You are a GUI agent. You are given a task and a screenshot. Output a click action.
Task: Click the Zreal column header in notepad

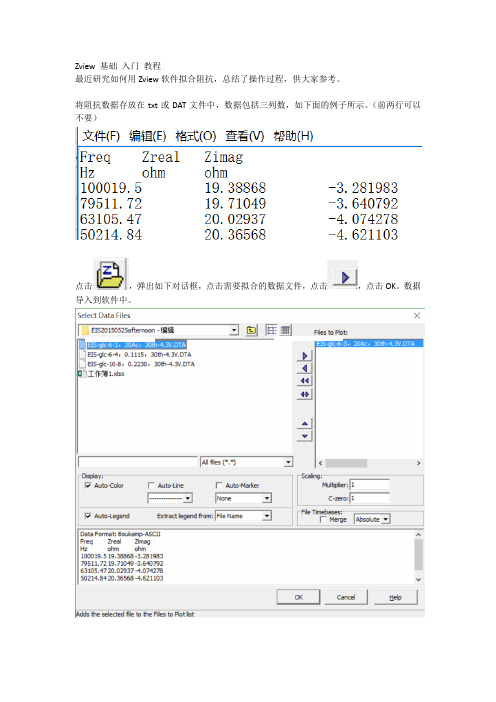(x=161, y=157)
